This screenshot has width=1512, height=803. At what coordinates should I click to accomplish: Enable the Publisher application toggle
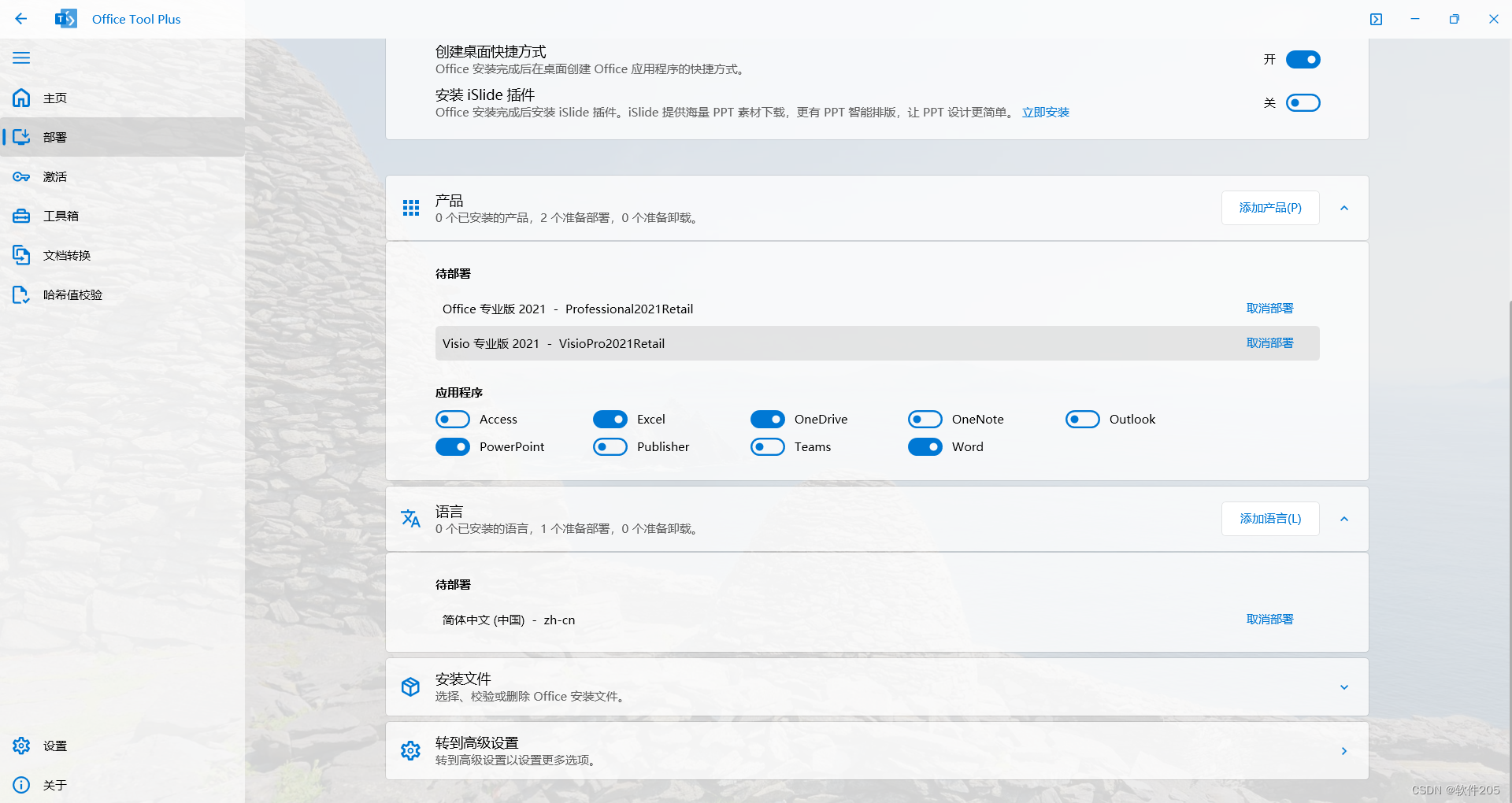click(610, 447)
